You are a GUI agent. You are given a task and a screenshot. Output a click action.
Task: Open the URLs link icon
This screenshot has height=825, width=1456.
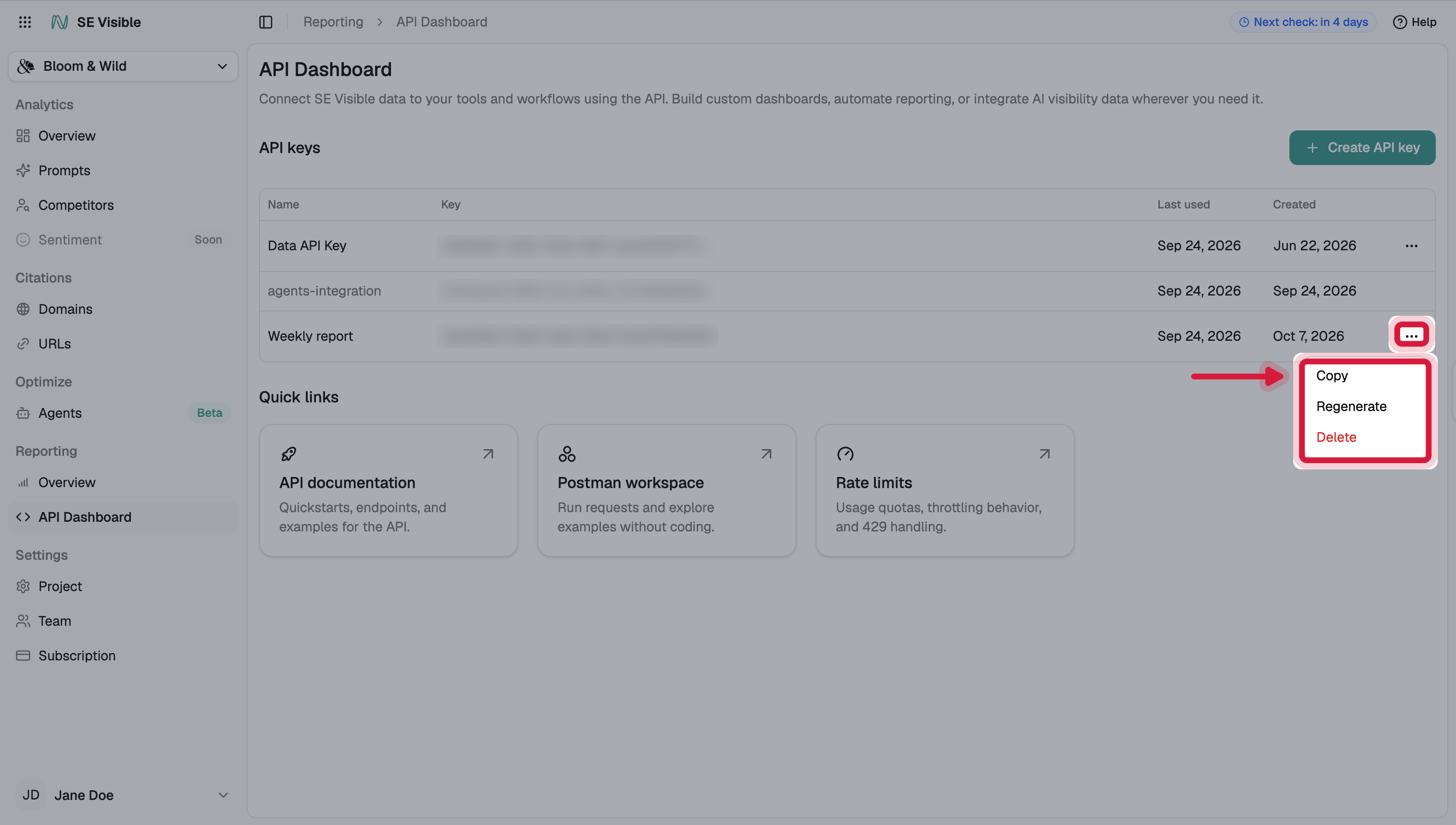23,343
